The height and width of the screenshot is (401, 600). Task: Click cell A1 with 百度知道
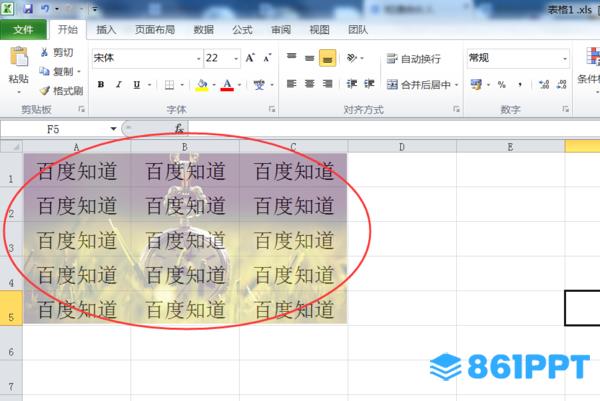point(77,171)
